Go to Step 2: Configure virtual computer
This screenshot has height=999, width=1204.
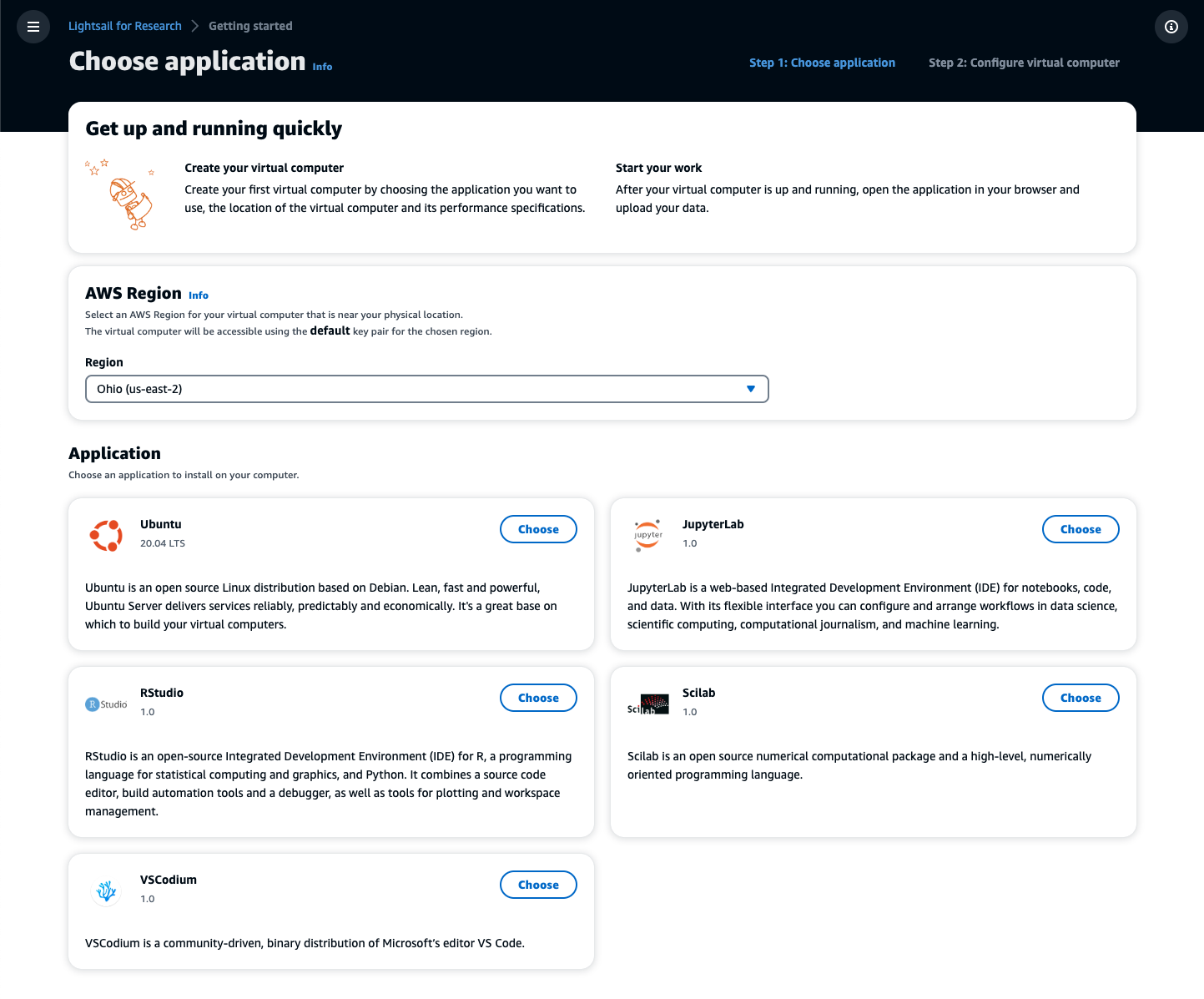coord(1024,63)
